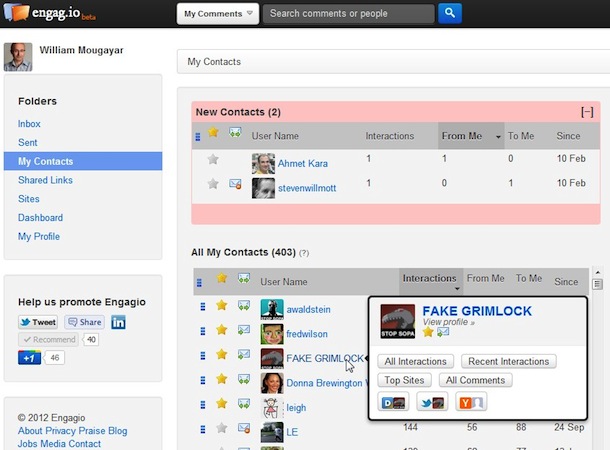Click Ahmet Kara's avatar
Image resolution: width=610 pixels, height=450 pixels.
coord(263,164)
